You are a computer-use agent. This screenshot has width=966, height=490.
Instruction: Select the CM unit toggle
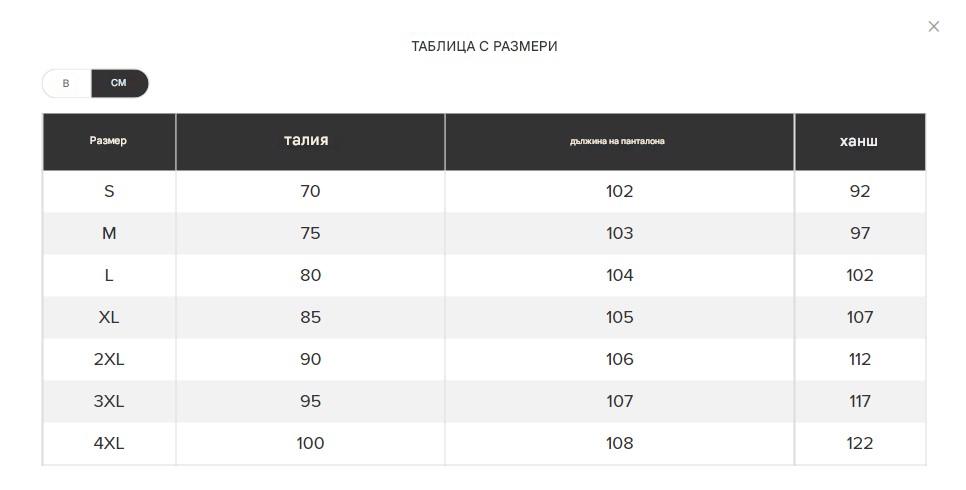(x=119, y=84)
